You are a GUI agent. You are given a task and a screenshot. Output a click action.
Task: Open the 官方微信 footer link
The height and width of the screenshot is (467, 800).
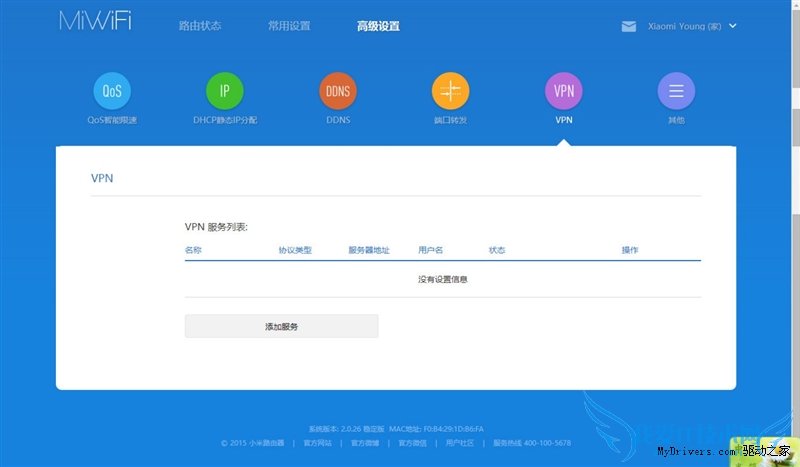click(413, 443)
